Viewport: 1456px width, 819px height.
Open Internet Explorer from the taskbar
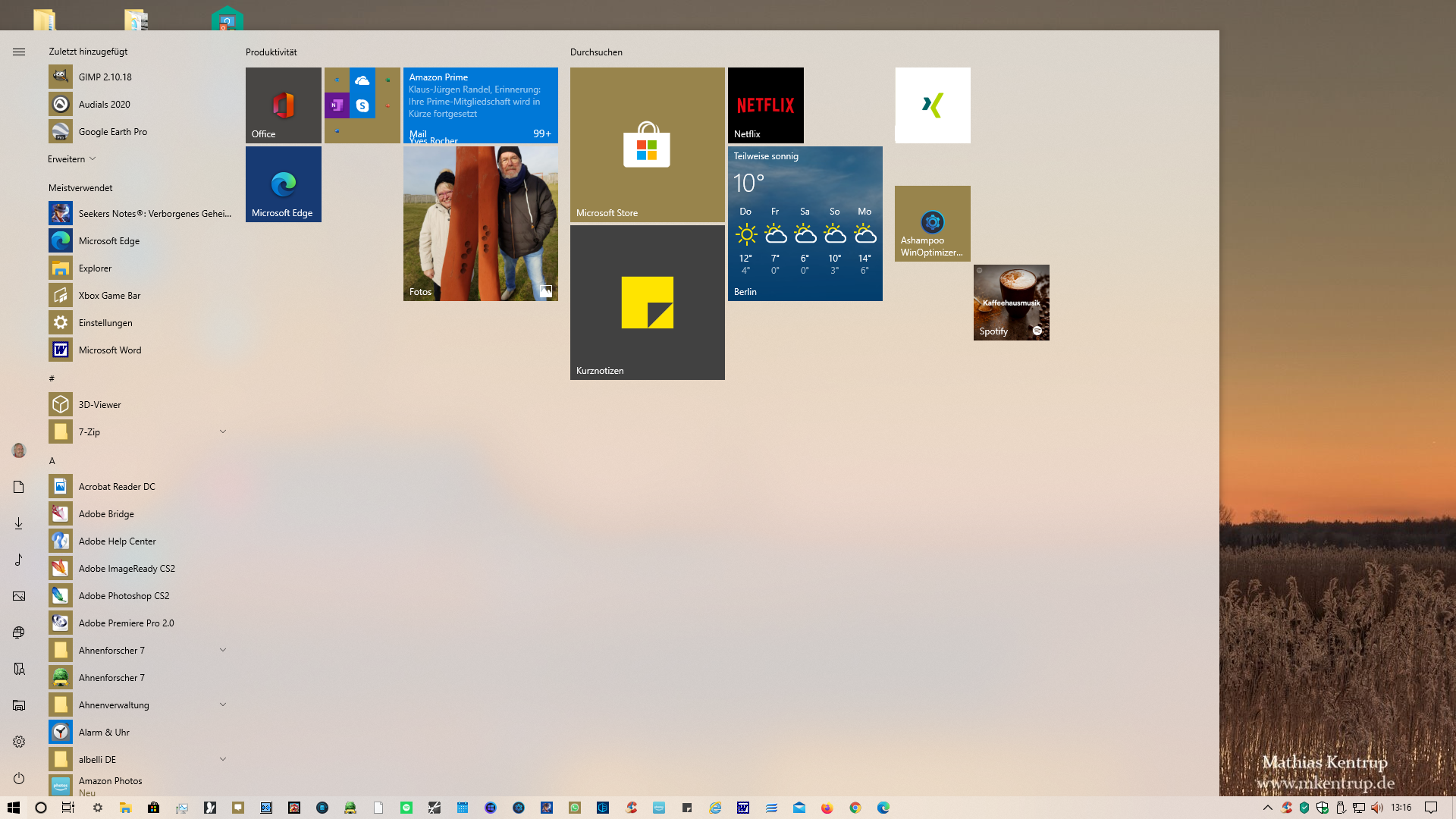(x=715, y=808)
